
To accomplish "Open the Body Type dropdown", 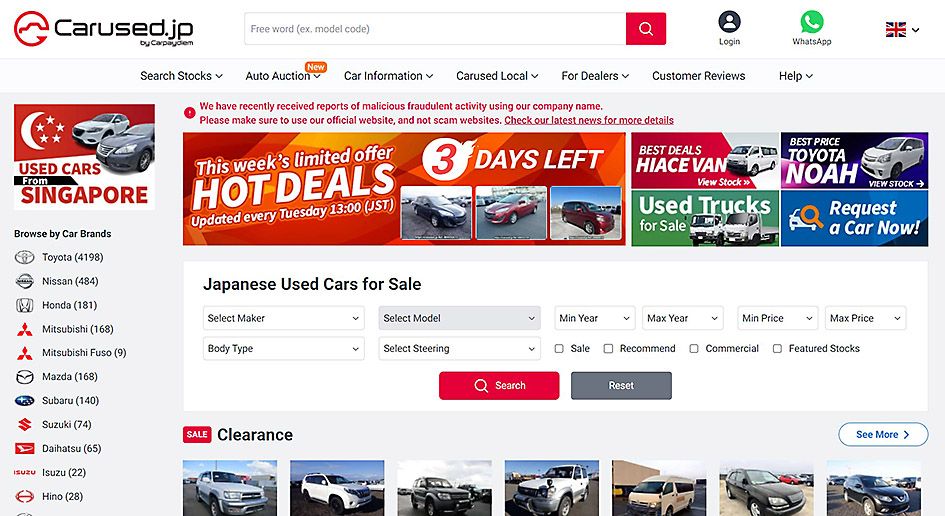I will (284, 348).
